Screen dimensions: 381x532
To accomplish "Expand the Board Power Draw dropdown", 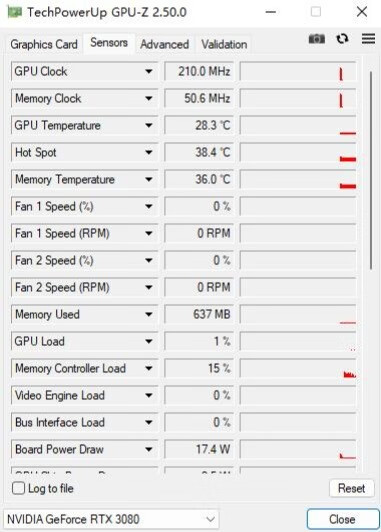I will [x=149, y=450].
